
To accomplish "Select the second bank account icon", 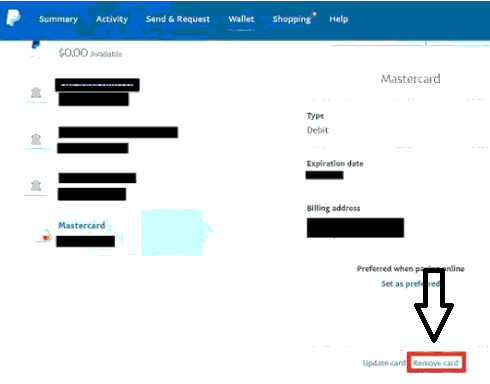I will pos(36,139).
